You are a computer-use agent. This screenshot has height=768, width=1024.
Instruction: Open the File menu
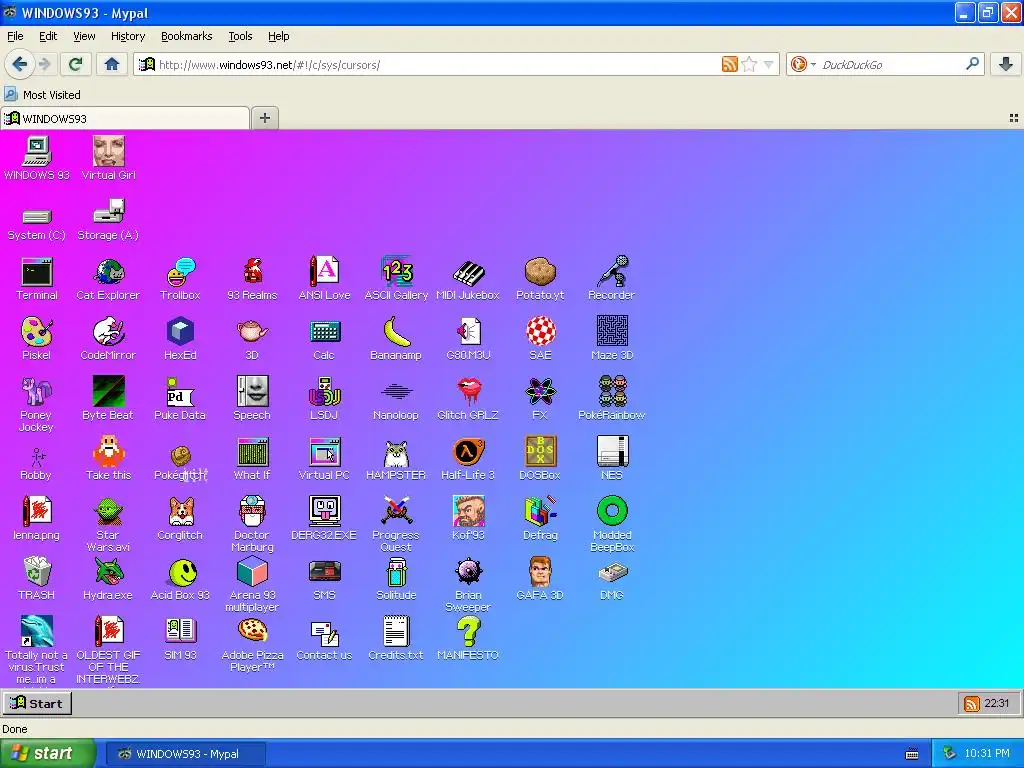(15, 36)
